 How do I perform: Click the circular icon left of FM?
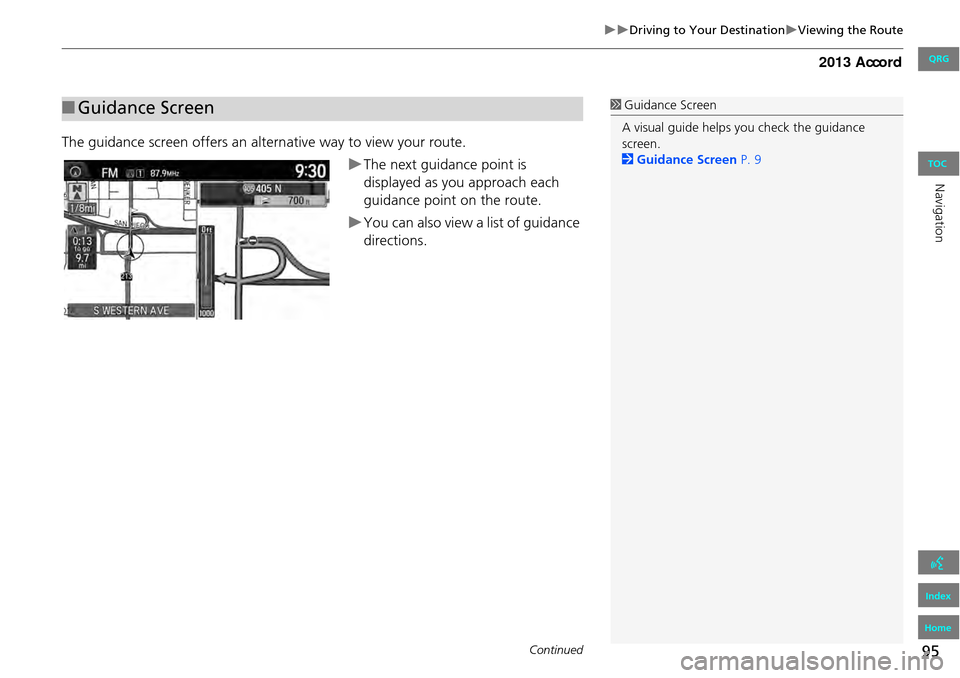click(76, 172)
